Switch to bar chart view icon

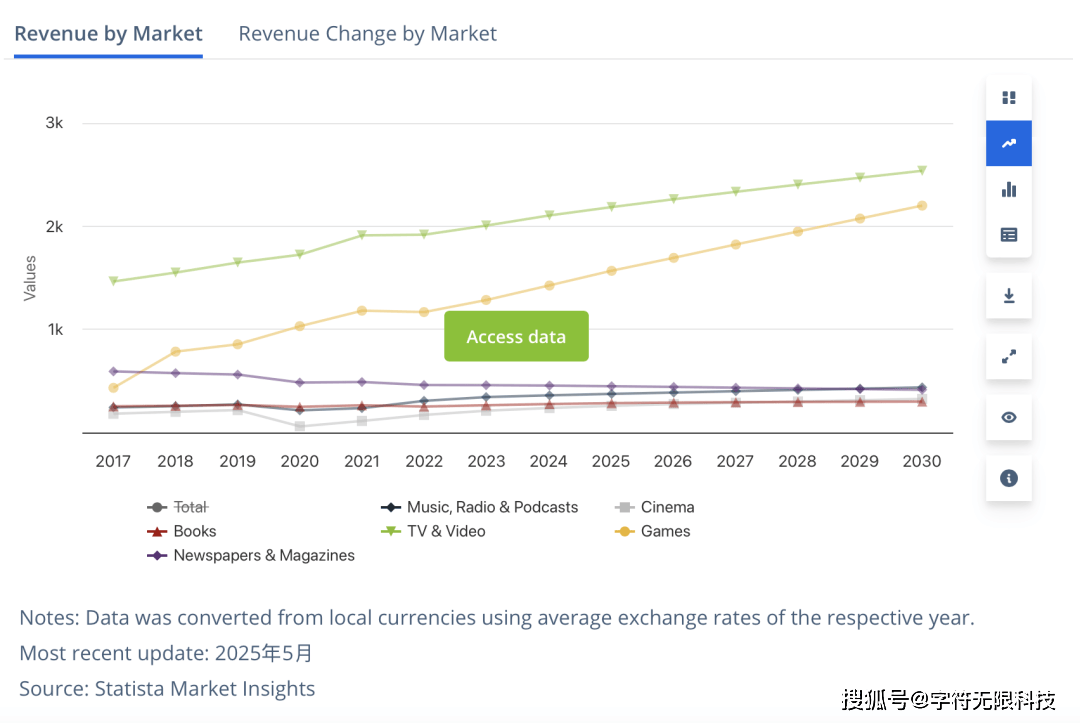pos(1008,189)
